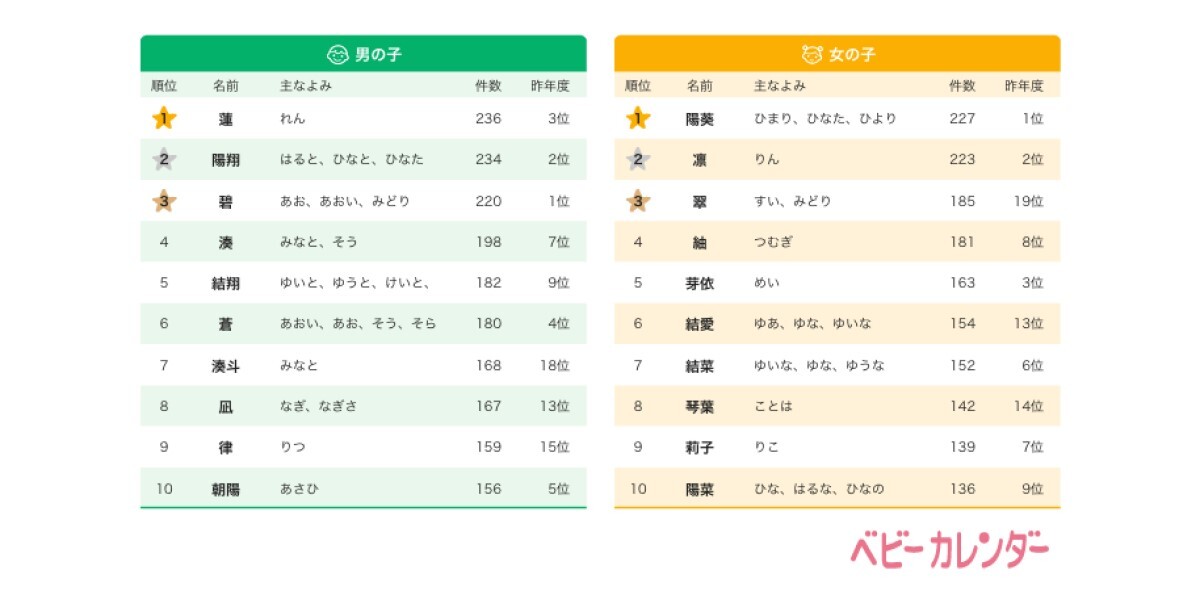Click the count 236 in boys table
This screenshot has height=591, width=1200.
point(488,118)
